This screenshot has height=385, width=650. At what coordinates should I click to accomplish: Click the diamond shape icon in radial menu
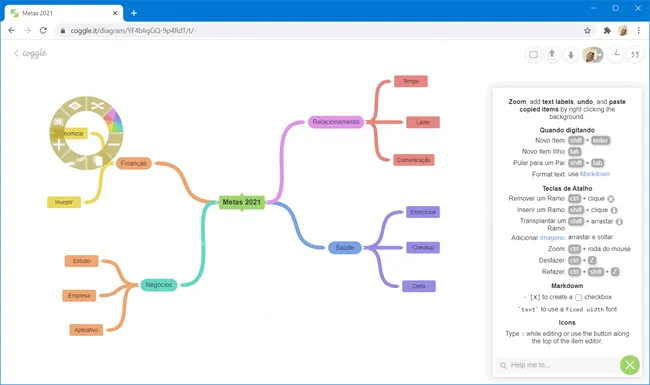[75, 106]
